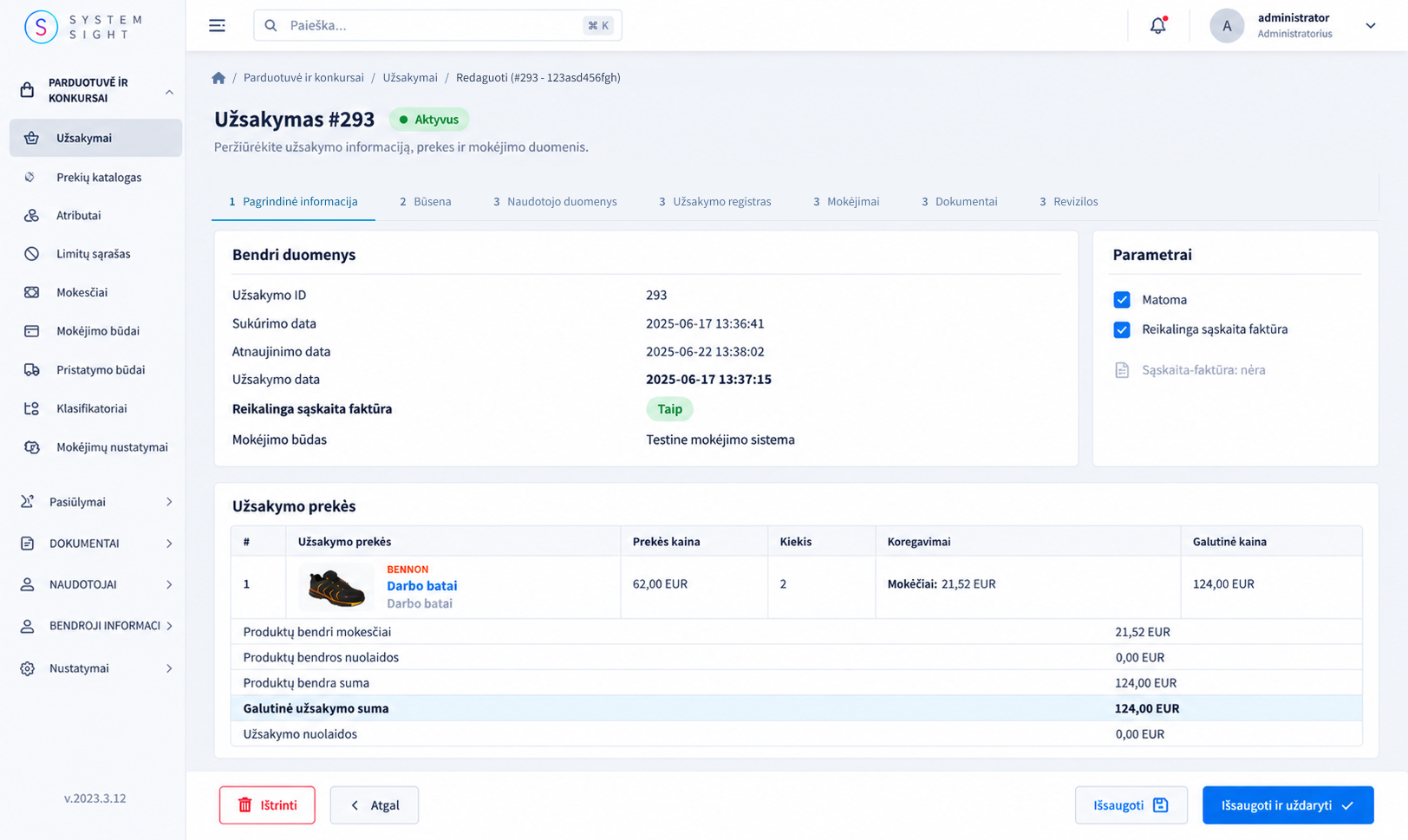1408x840 pixels.
Task: Click the Mokėjimų nustatymai sidebar icon
Action: (31, 447)
